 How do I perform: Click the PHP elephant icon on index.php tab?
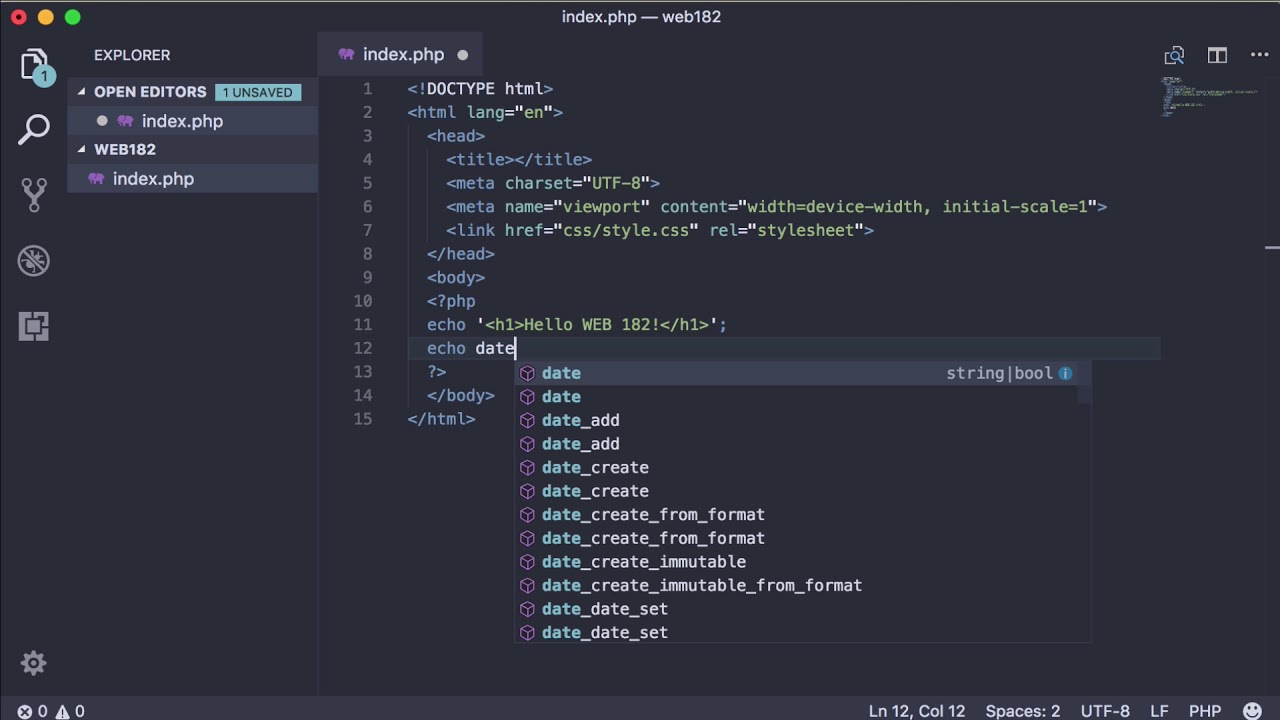click(x=346, y=55)
